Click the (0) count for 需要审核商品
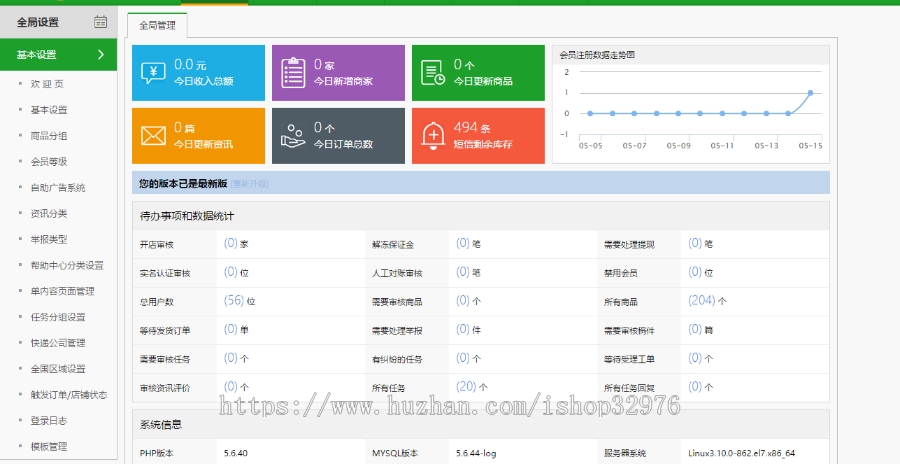The image size is (900, 464). [463, 300]
